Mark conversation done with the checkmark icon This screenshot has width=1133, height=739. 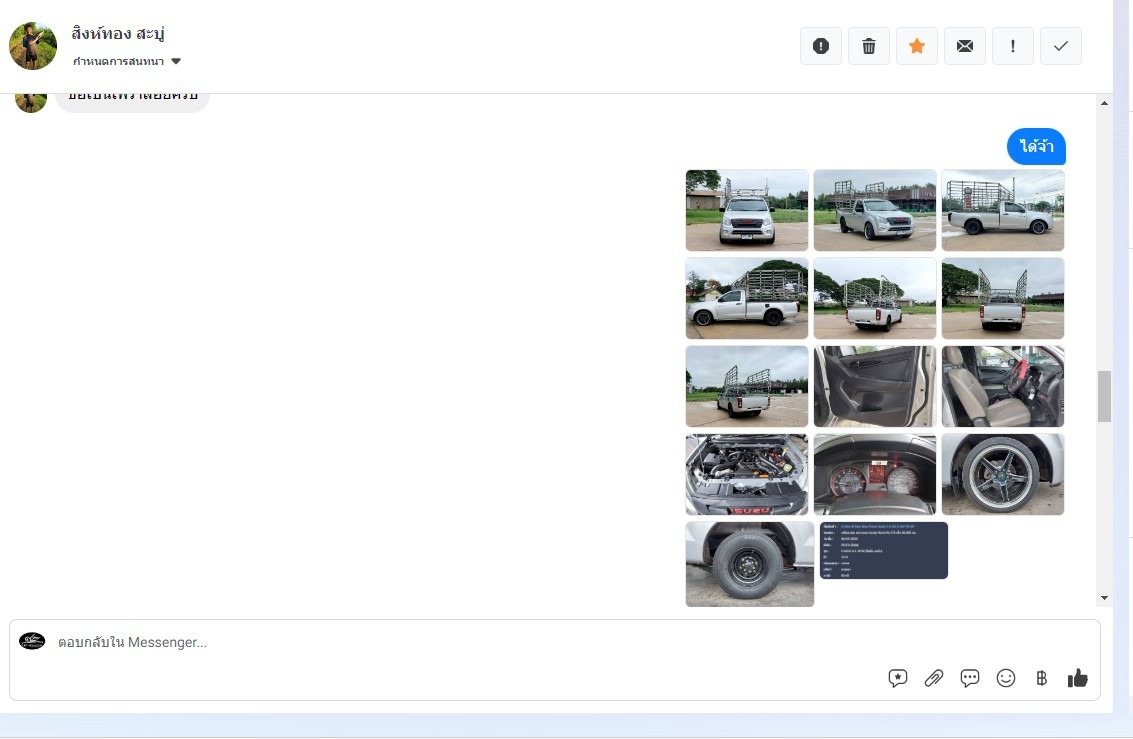click(x=1061, y=46)
